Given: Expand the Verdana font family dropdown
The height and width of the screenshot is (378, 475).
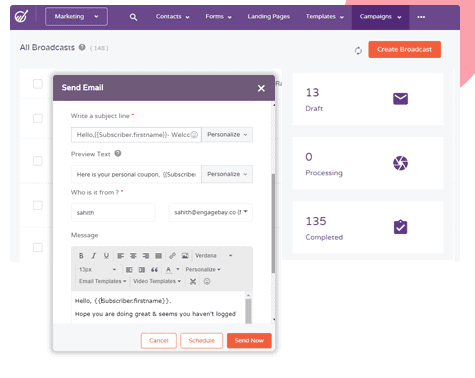Looking at the screenshot, I should click(214, 256).
